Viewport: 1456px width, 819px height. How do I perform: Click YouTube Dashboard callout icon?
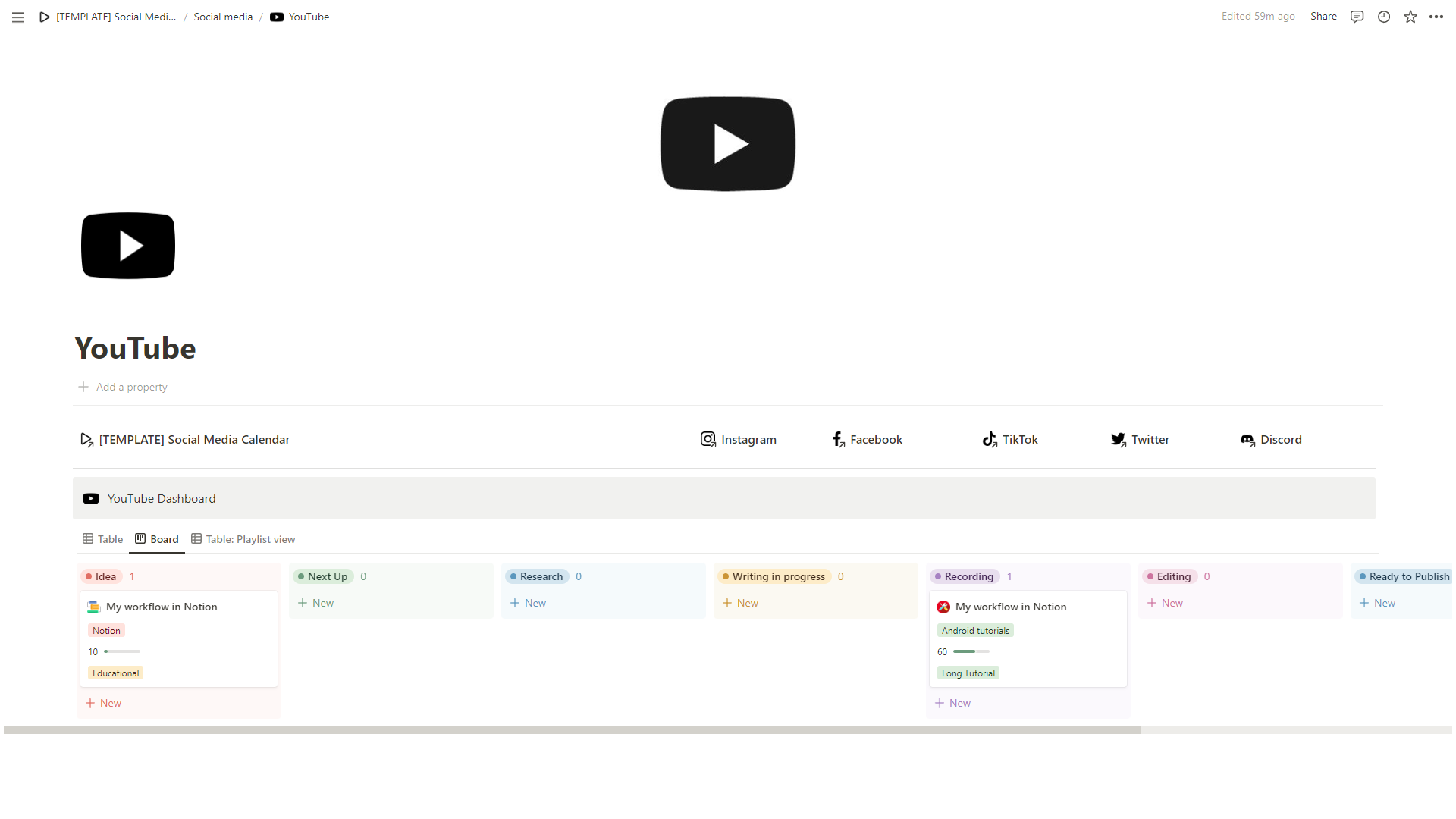(91, 498)
